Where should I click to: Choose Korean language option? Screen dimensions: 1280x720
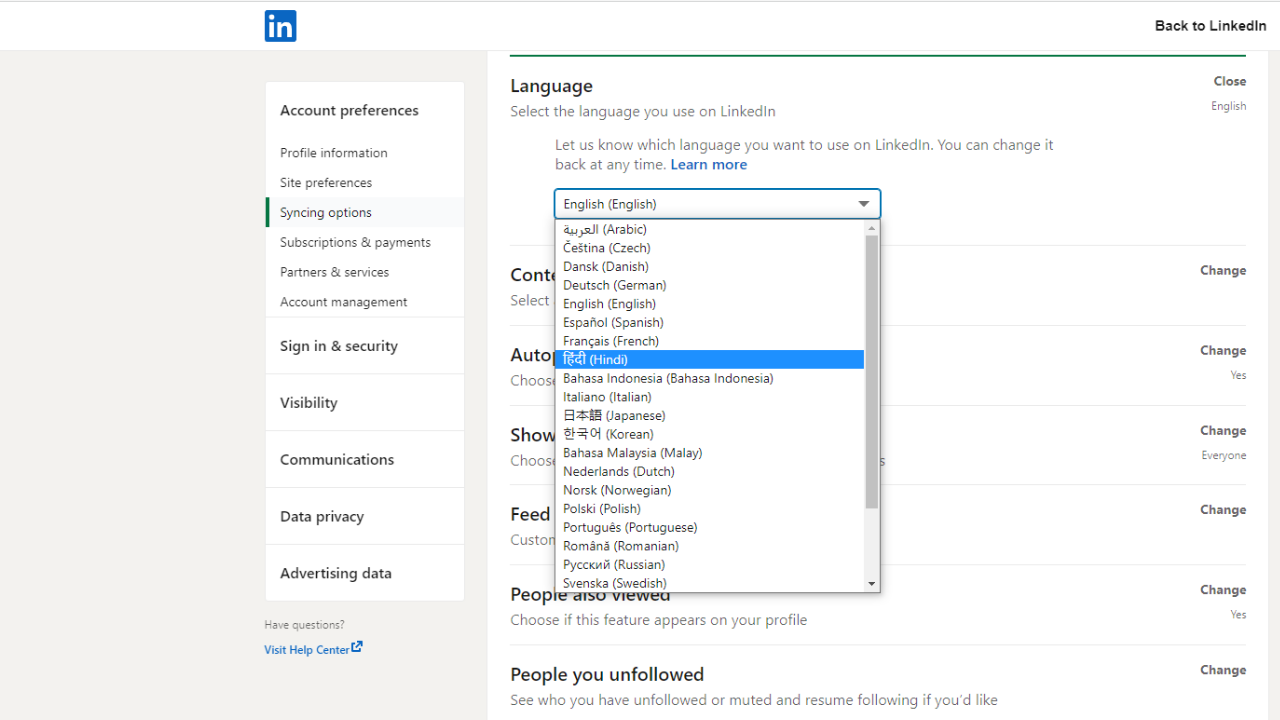[709, 434]
